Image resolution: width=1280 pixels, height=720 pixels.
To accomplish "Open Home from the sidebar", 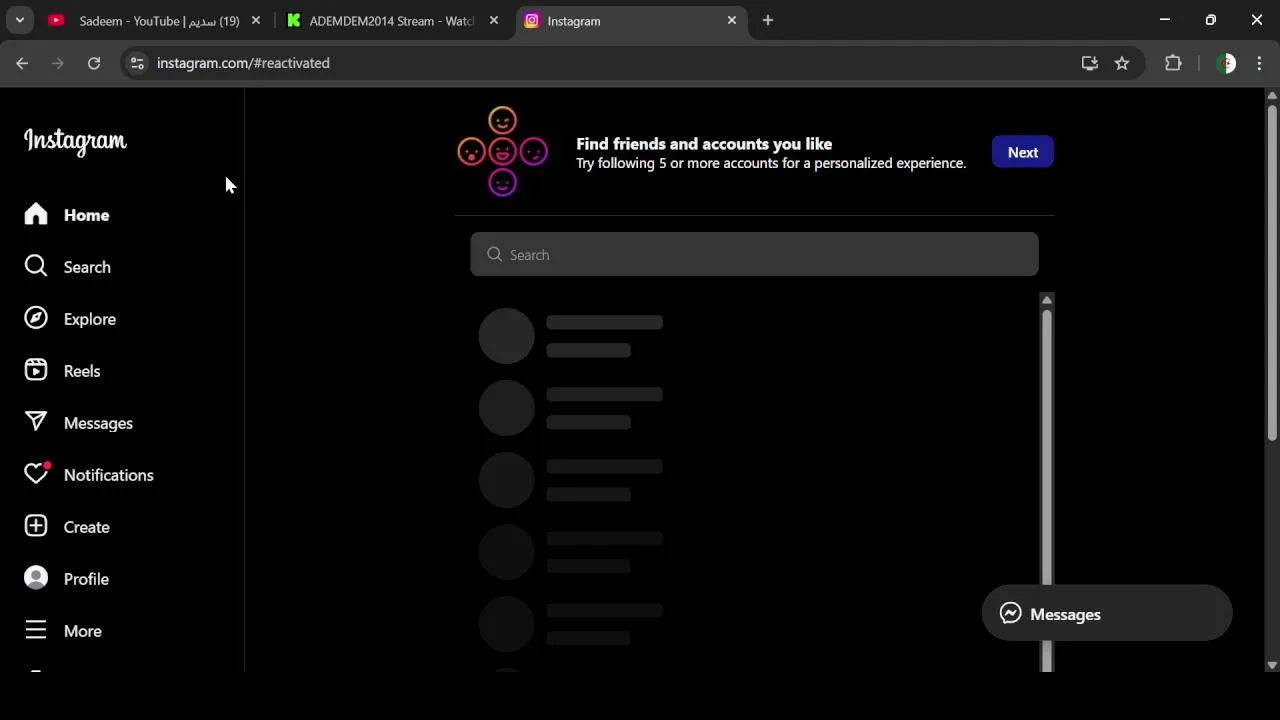I will tap(67, 215).
